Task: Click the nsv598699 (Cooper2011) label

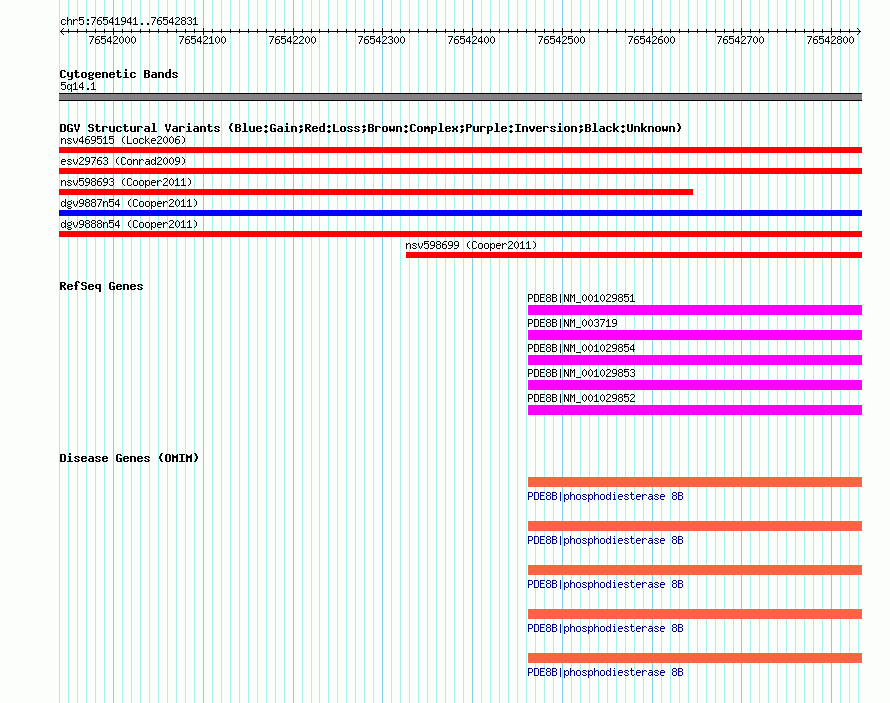Action: click(x=471, y=245)
